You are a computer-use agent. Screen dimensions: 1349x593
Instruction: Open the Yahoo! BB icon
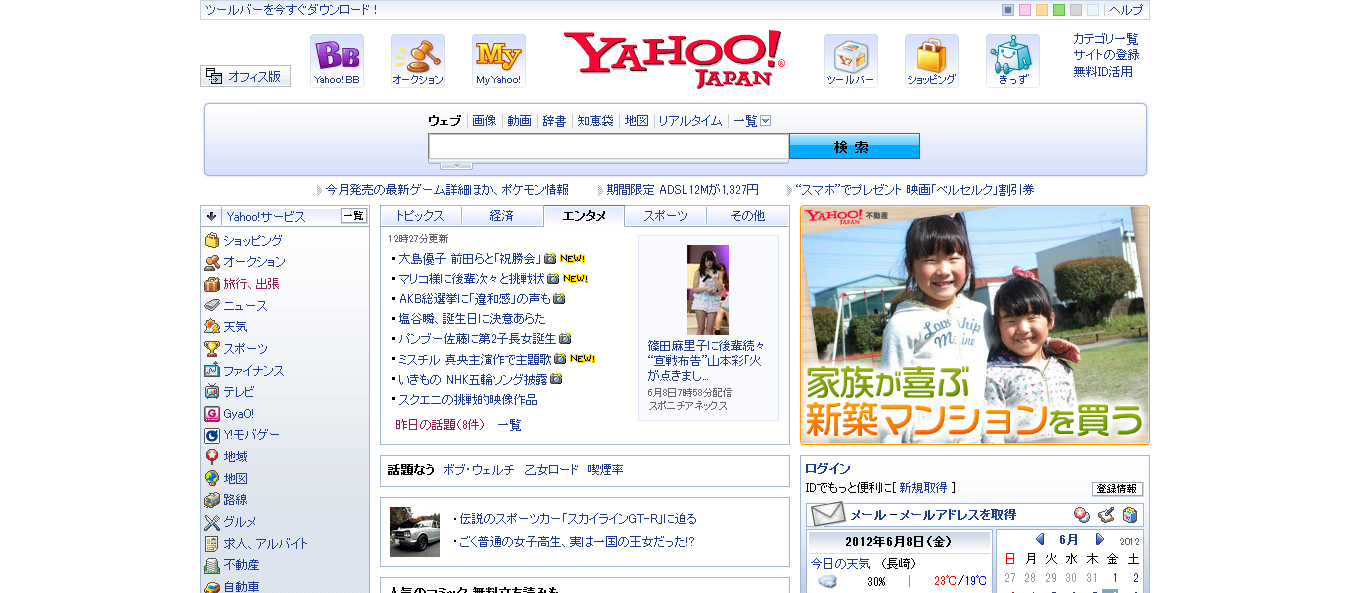[x=336, y=61]
